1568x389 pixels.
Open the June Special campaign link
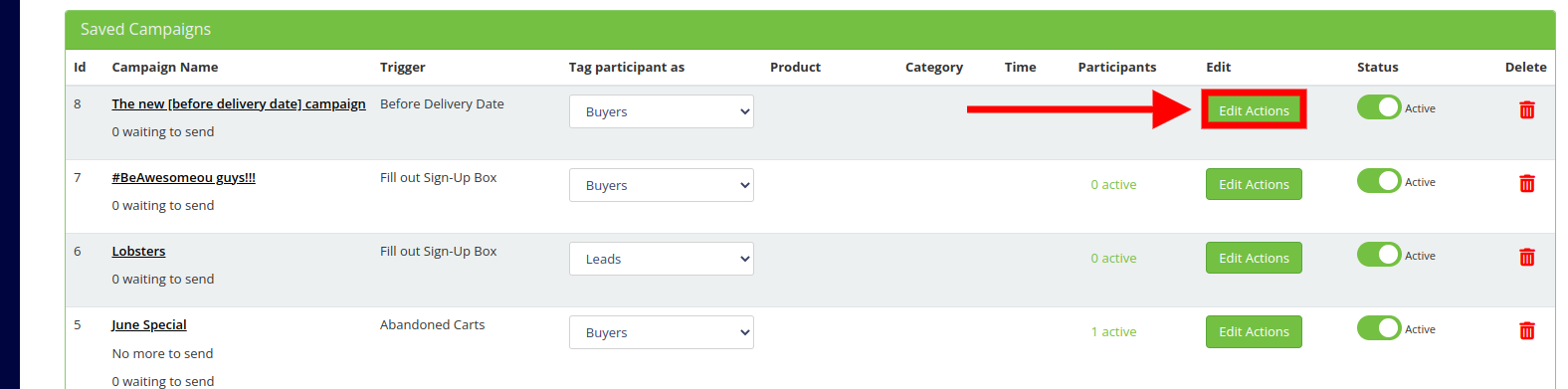[x=149, y=324]
